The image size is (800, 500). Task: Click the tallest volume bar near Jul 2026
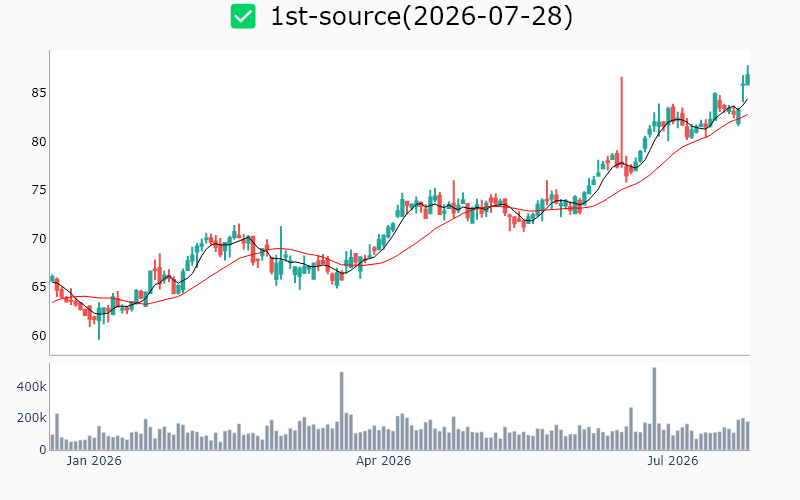pos(654,409)
